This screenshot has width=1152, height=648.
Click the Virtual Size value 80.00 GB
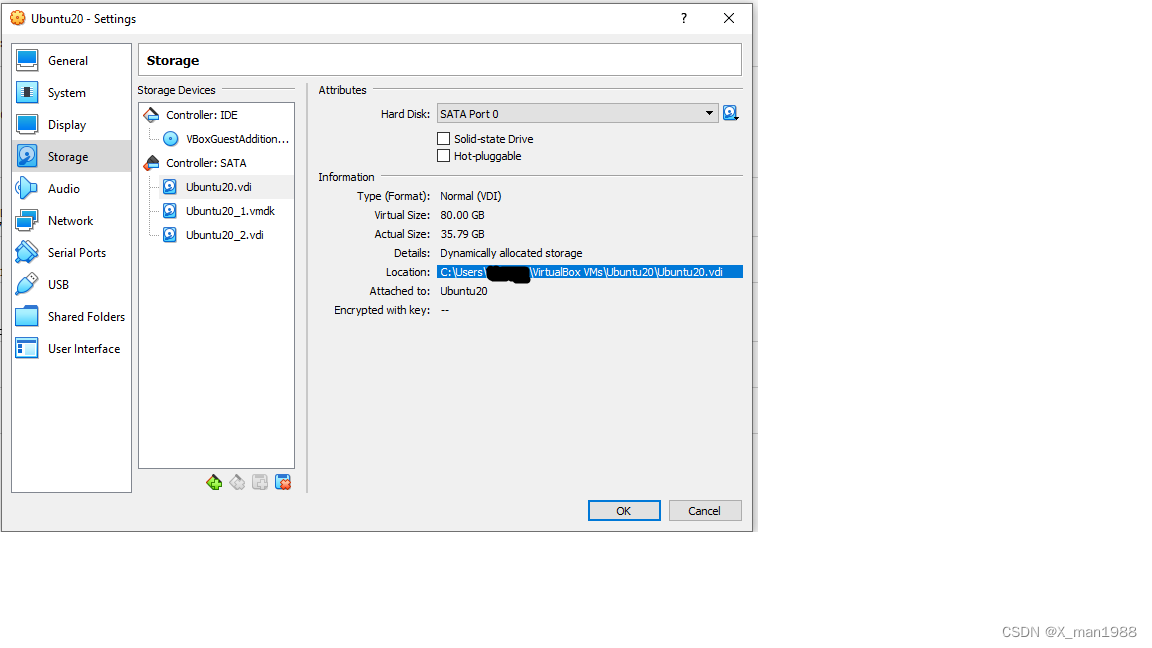pos(462,215)
